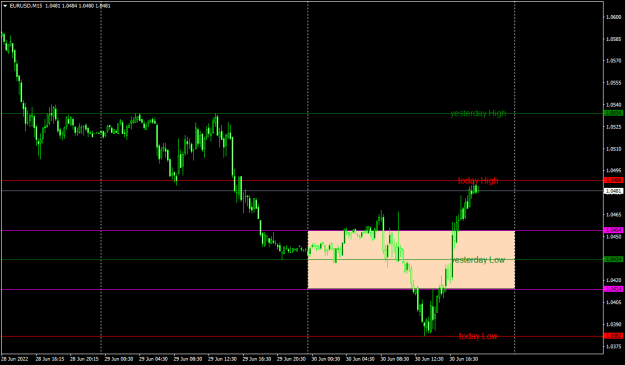Viewport: 625px width, 365px height.
Task: Select the 'today Low' label
Action: click(478, 336)
